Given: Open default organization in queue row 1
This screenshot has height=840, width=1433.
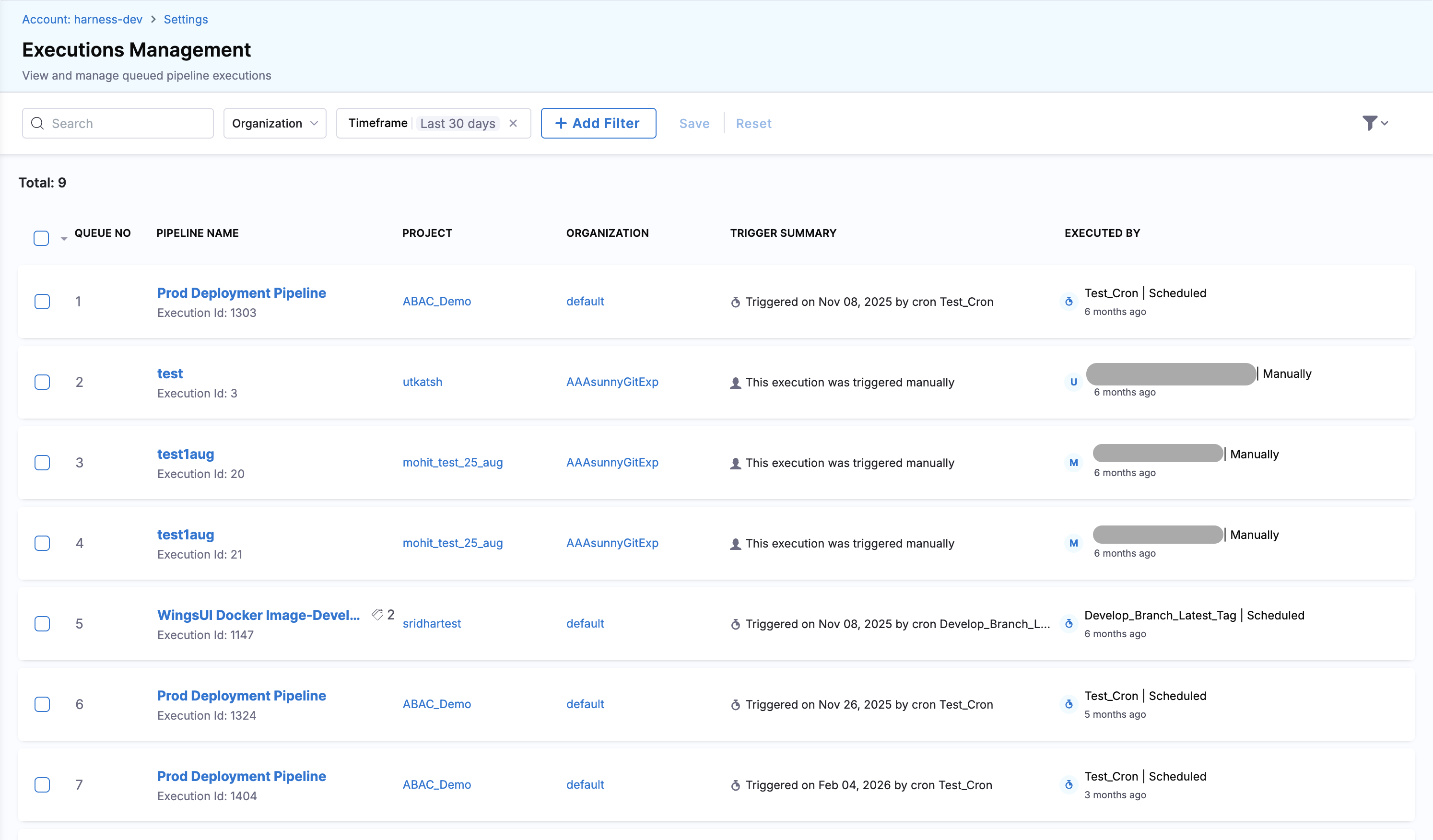Looking at the screenshot, I should tap(585, 301).
